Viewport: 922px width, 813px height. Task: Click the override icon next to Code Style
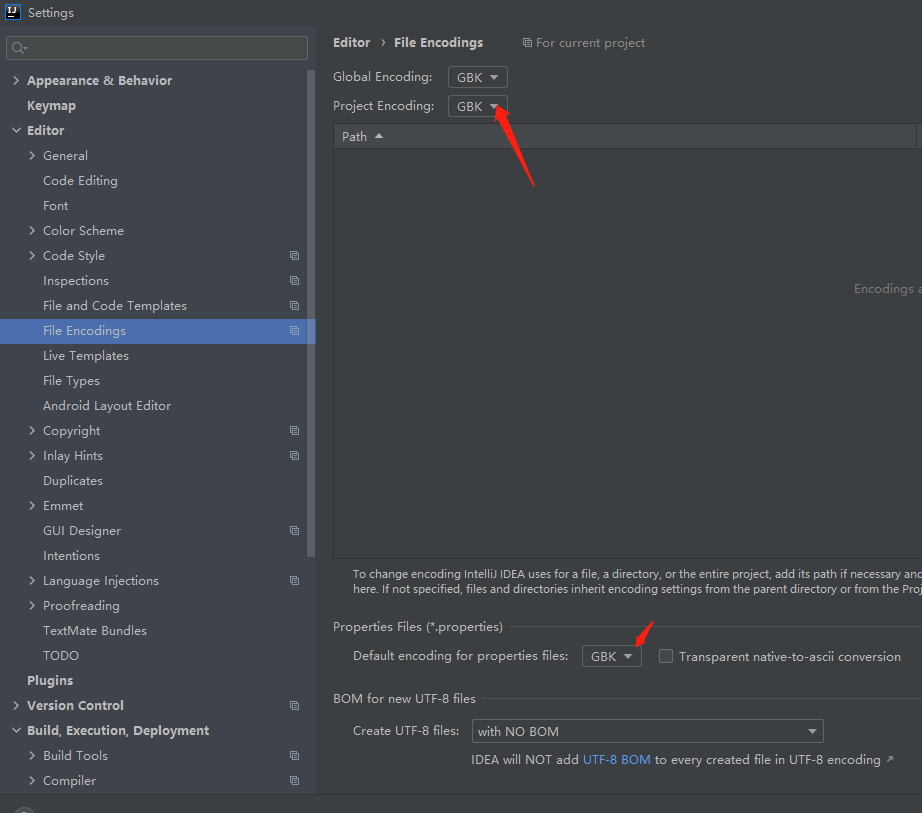tap(295, 255)
